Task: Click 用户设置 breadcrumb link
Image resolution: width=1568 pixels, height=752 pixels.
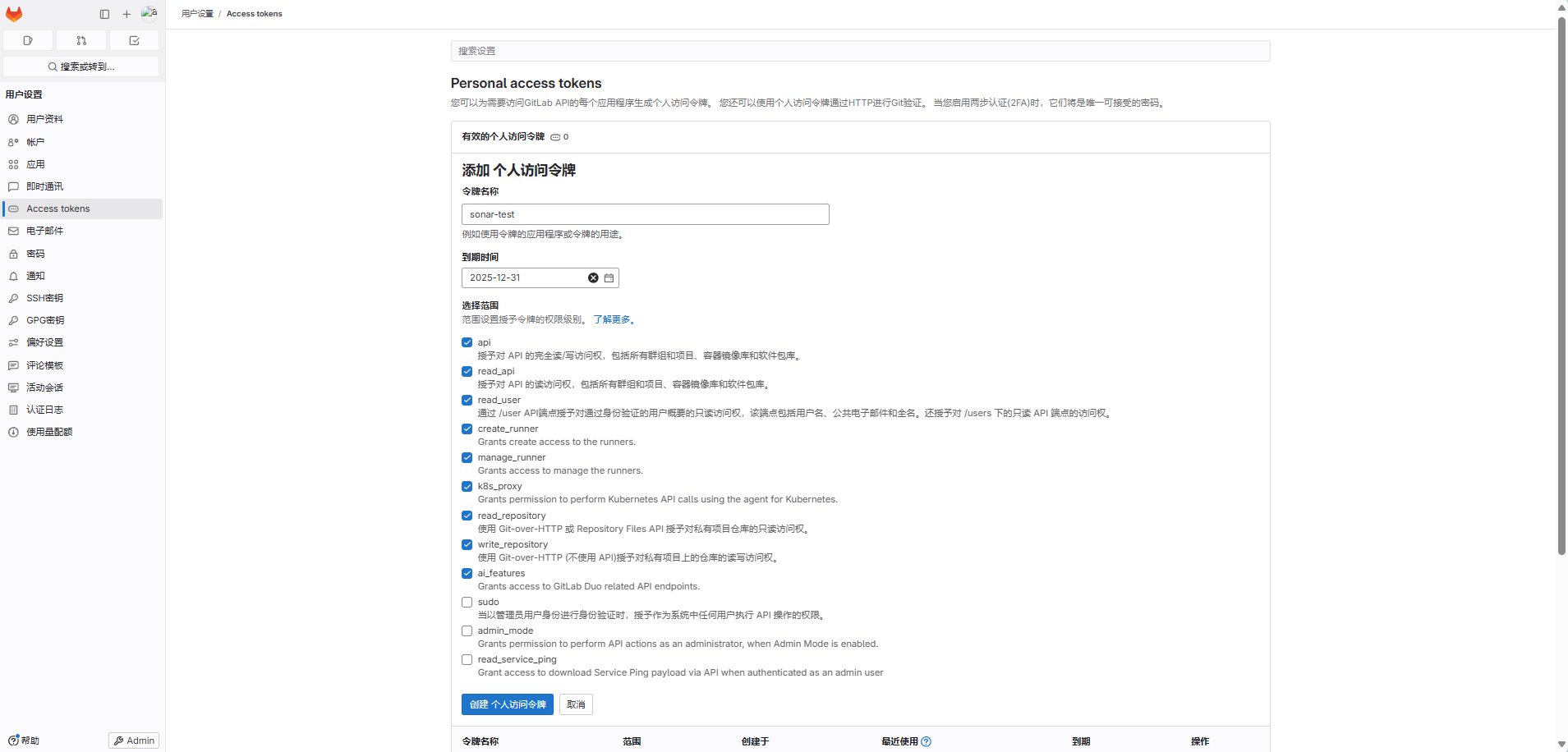Action: pyautogui.click(x=197, y=14)
